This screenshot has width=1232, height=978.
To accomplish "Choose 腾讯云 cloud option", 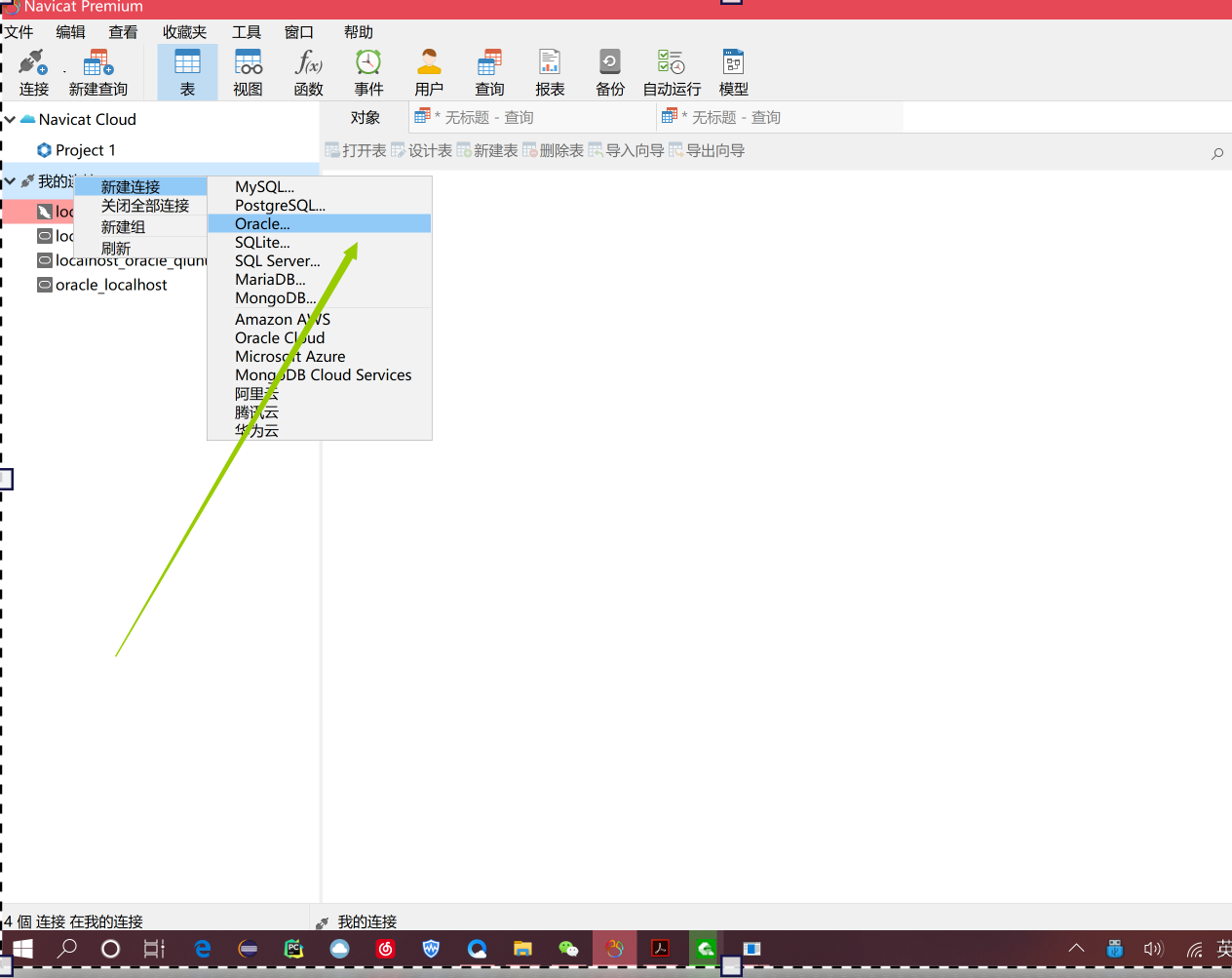I will click(x=320, y=411).
